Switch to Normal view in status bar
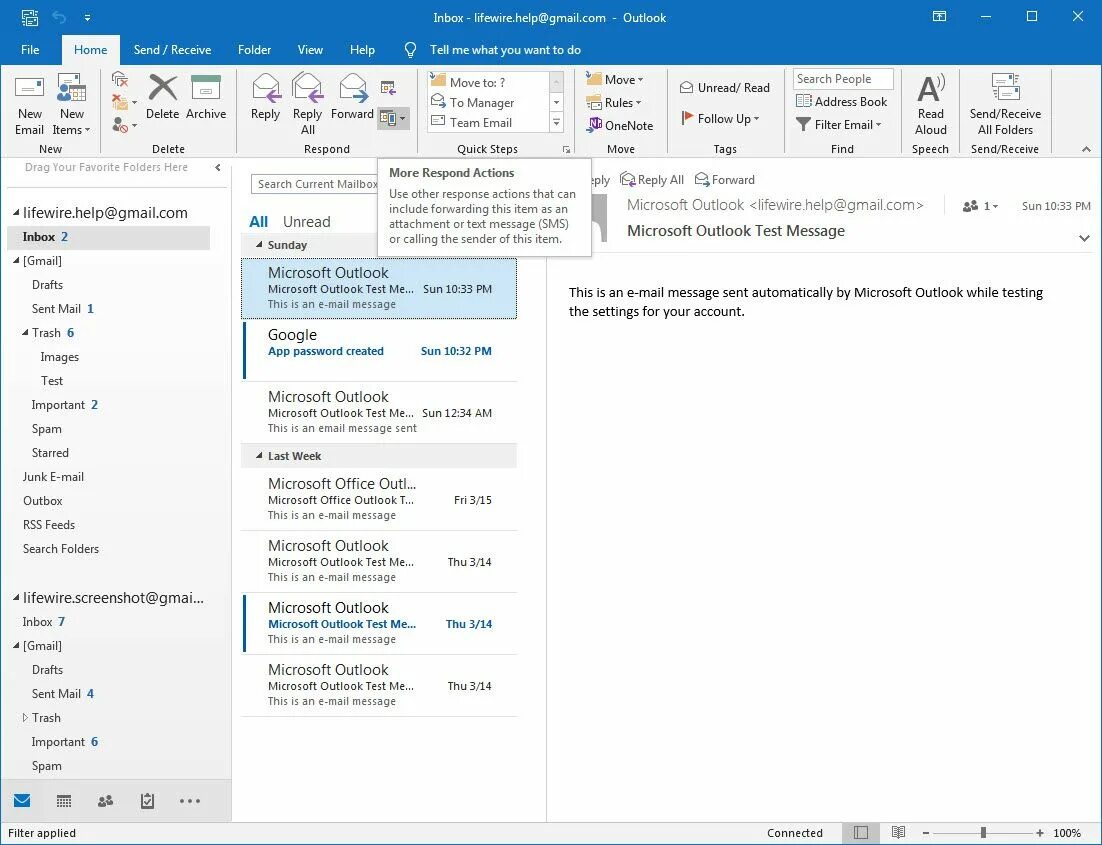The width and height of the screenshot is (1102, 845). pos(861,832)
